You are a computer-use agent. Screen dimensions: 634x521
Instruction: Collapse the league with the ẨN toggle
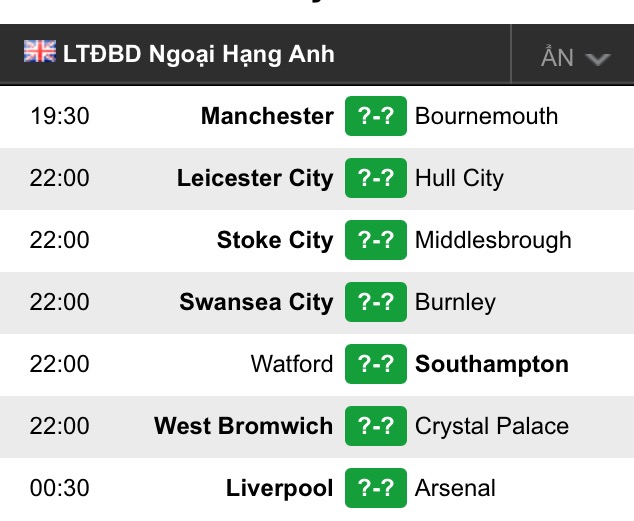573,54
